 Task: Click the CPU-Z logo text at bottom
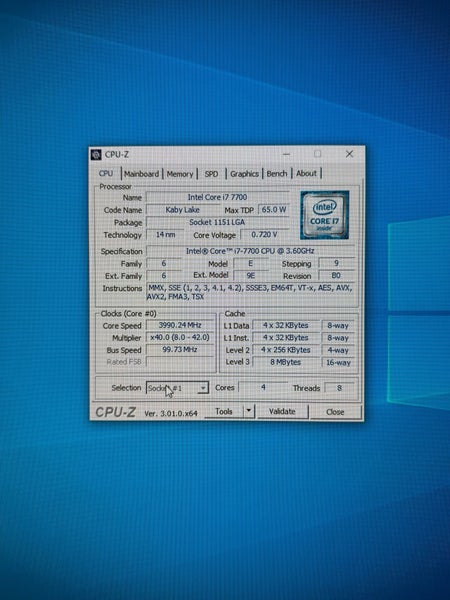[115, 412]
